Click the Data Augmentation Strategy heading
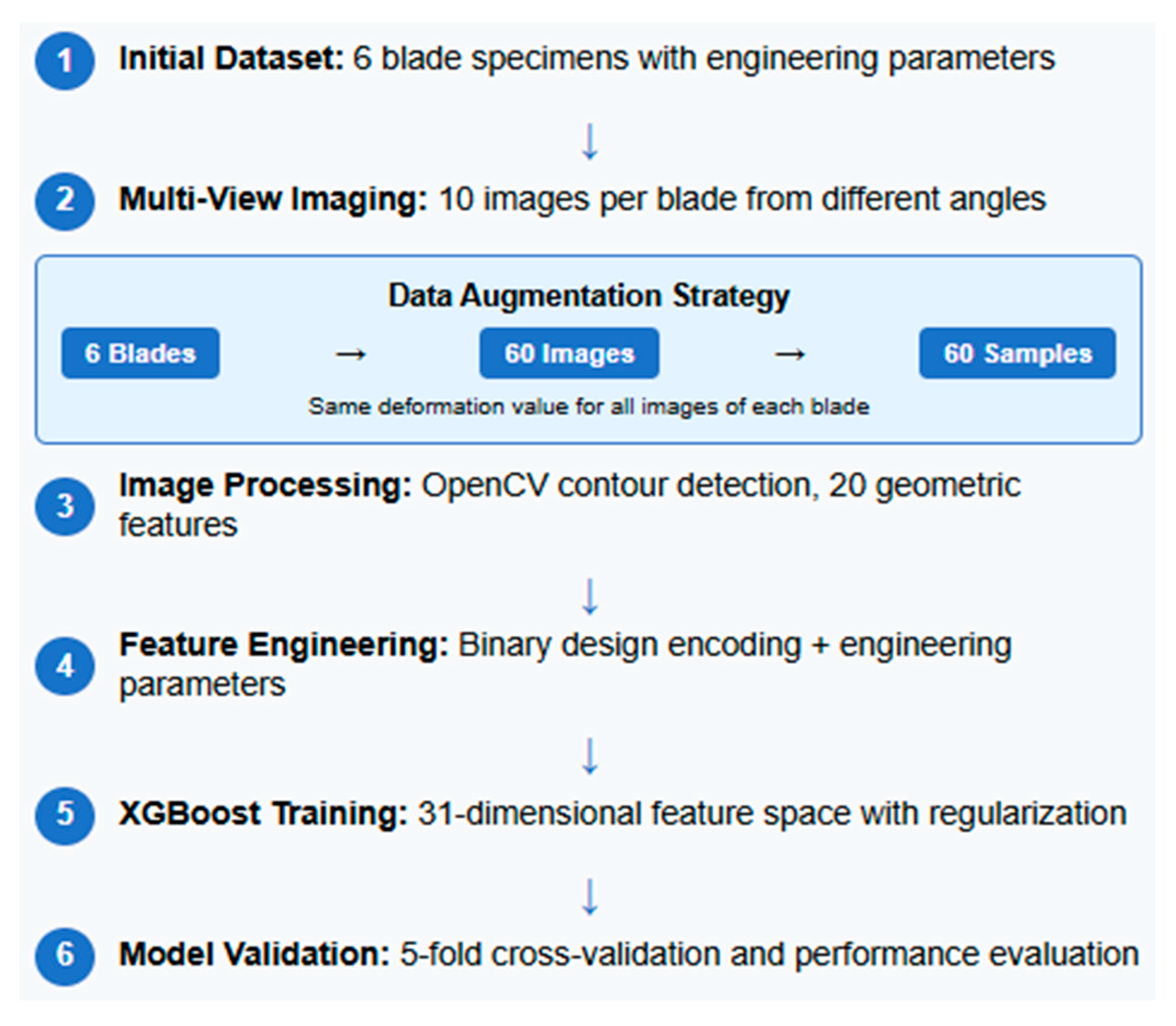The width and height of the screenshot is (1176, 1026). (589, 296)
